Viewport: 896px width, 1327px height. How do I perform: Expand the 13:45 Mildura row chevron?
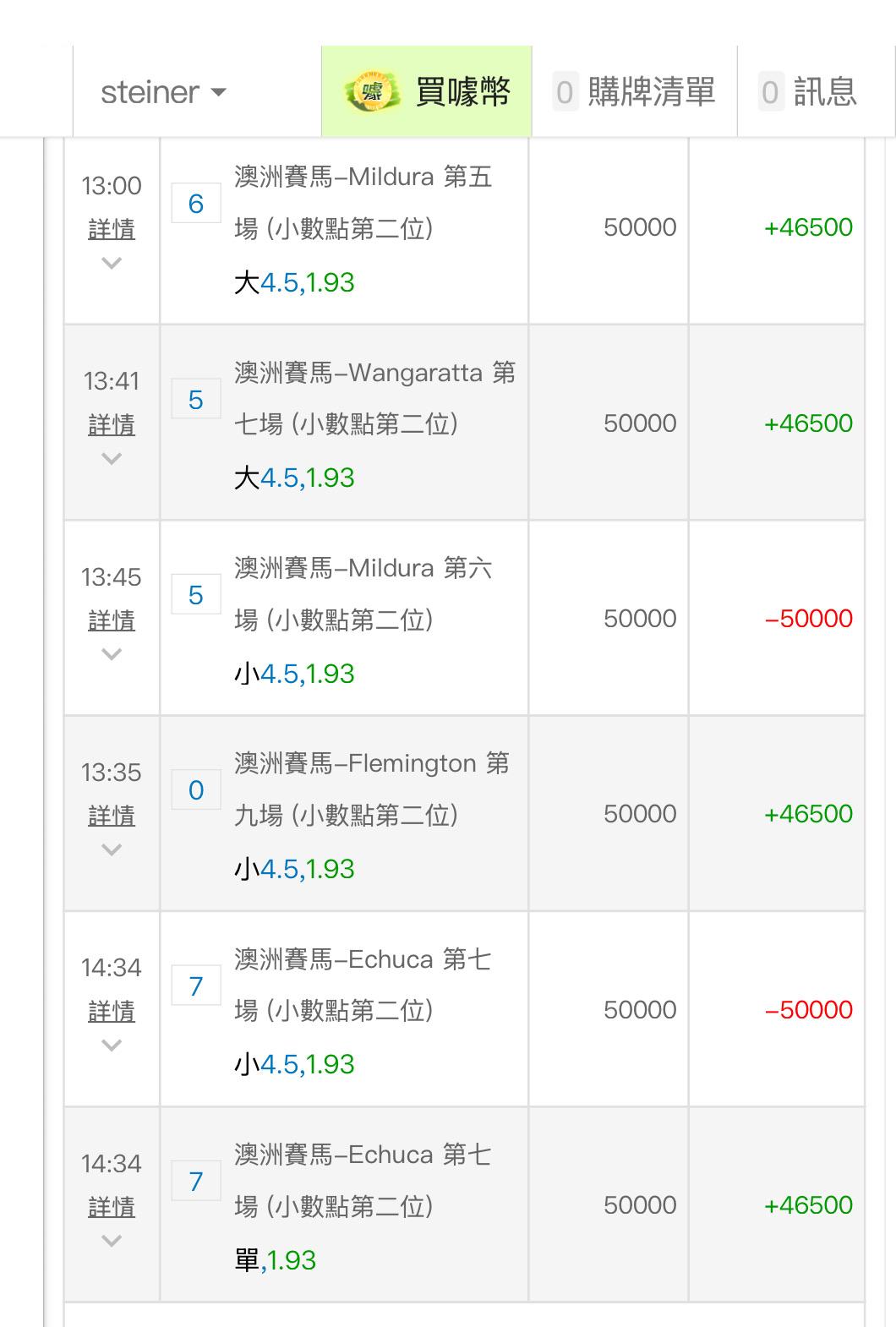[112, 654]
